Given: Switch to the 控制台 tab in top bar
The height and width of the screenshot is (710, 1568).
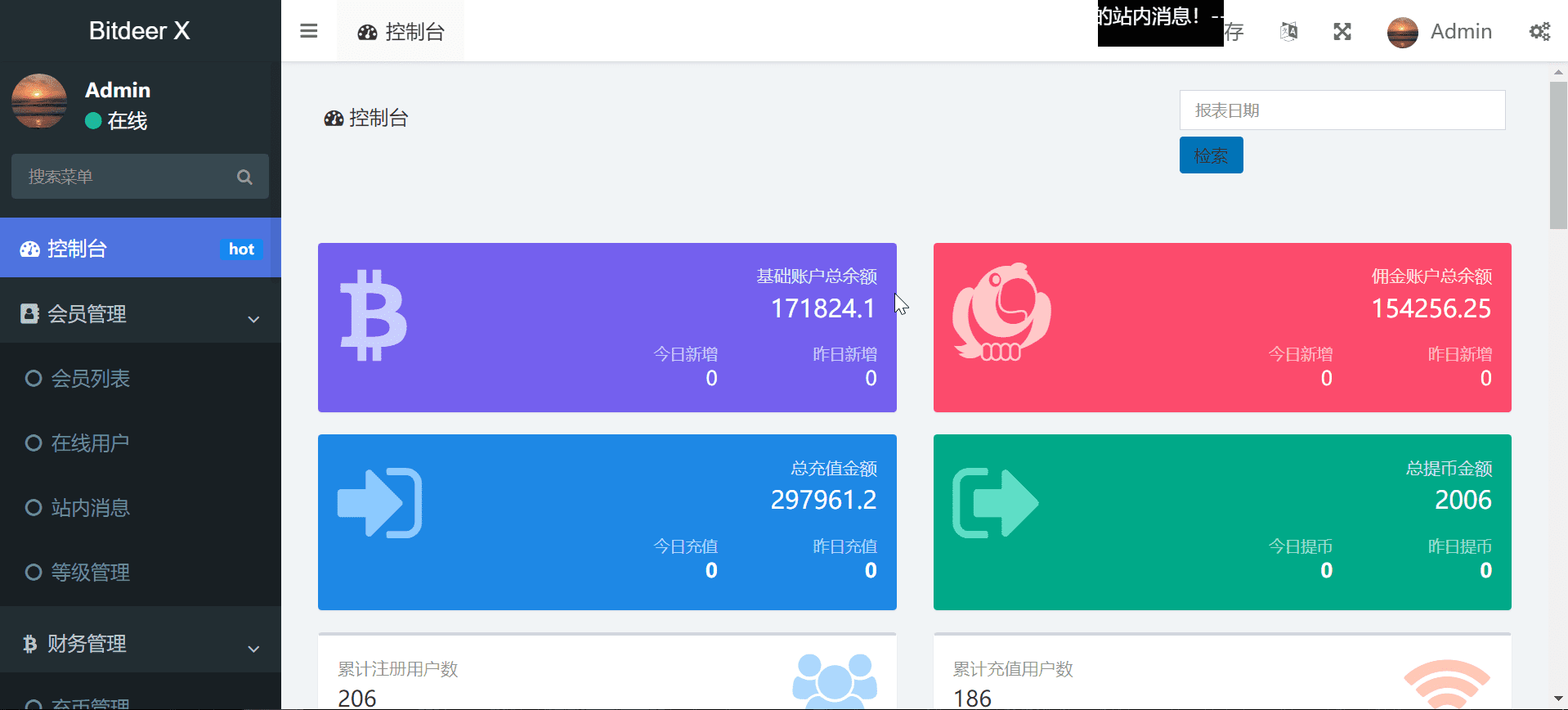Looking at the screenshot, I should click(401, 31).
